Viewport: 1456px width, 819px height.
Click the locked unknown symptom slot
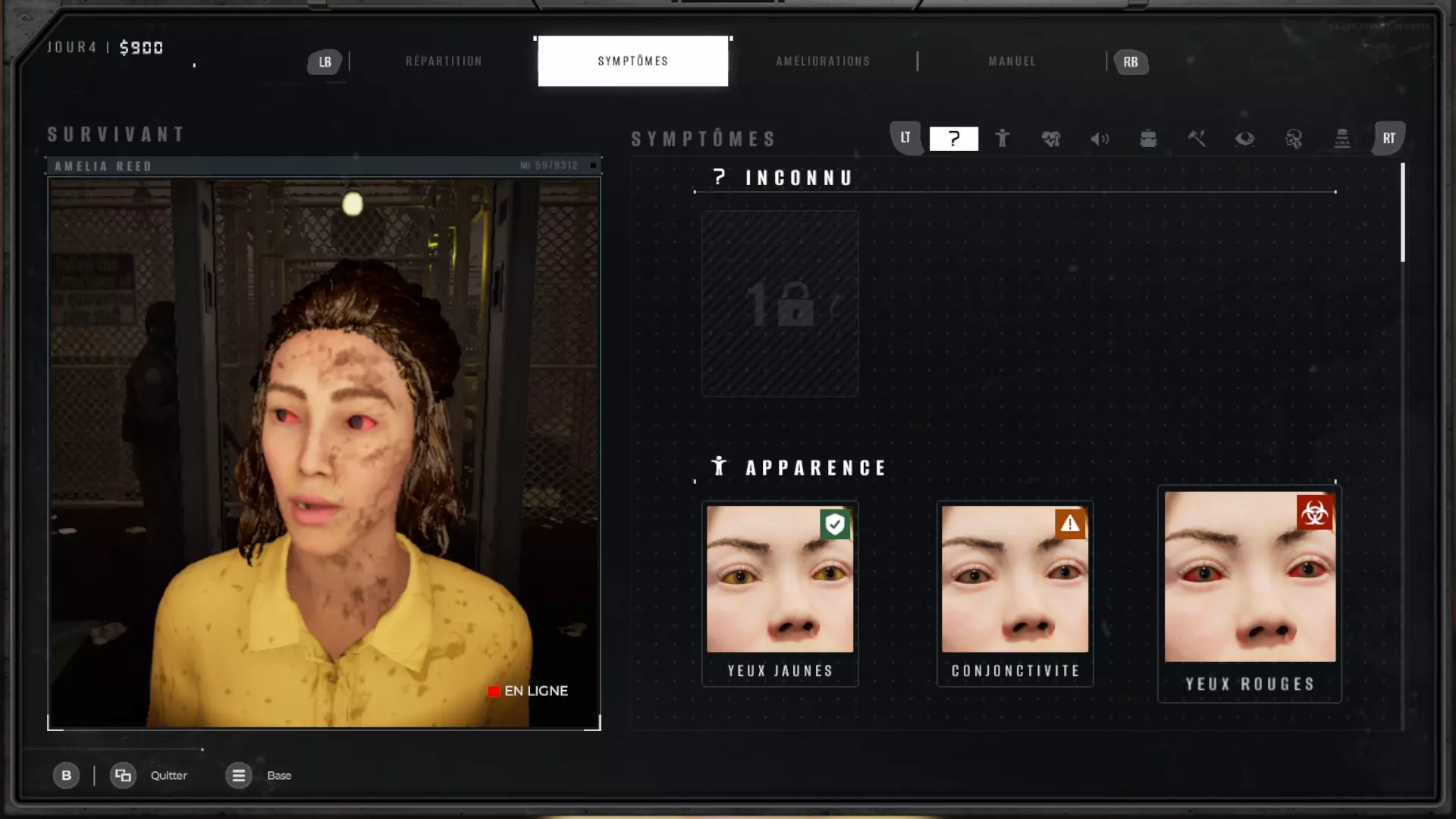pyautogui.click(x=780, y=304)
